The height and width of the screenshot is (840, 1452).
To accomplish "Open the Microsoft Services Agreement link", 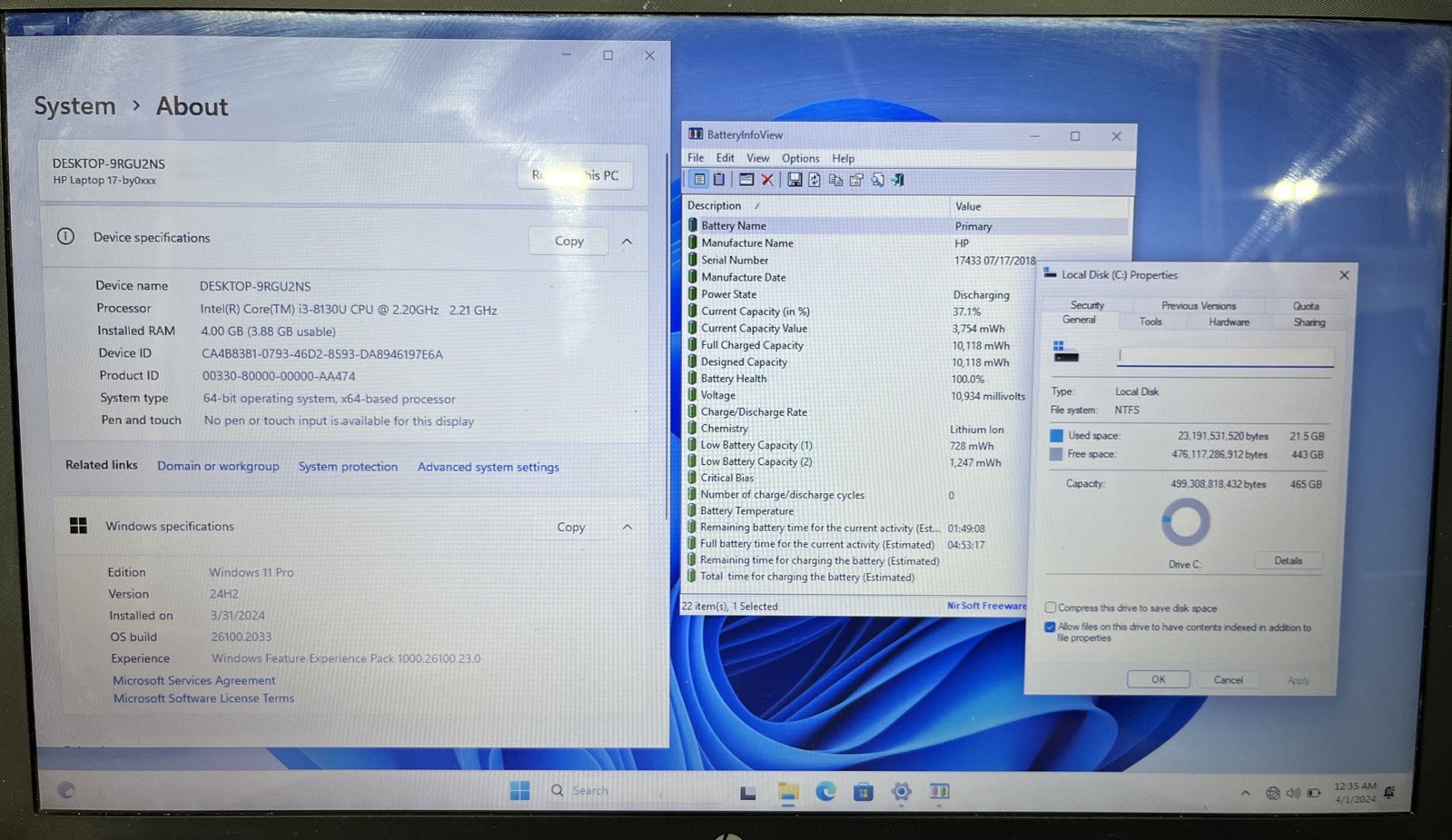I will (x=193, y=680).
